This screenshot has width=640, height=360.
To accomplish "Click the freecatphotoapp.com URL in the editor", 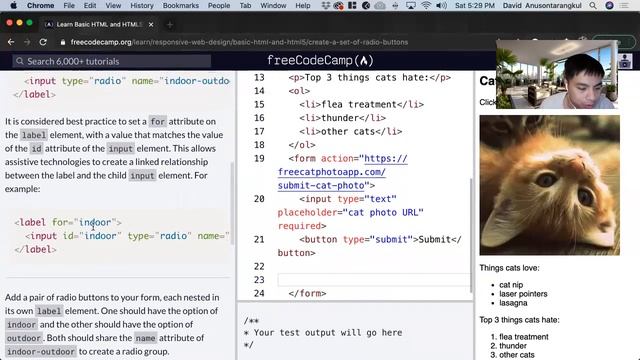I will coord(342,172).
